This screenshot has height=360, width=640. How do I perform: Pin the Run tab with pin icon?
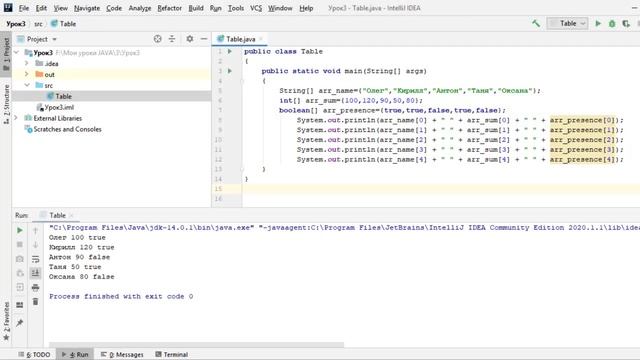click(20, 322)
